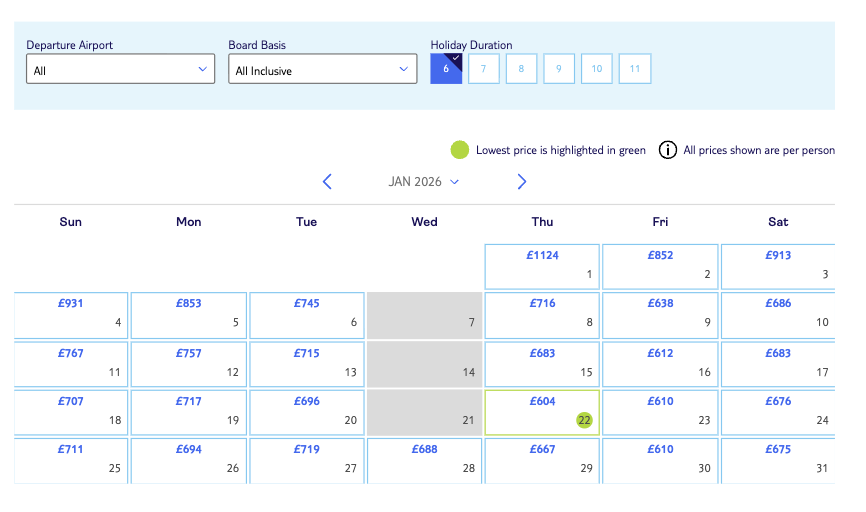Open the JAN 2026 month selector
The width and height of the screenshot is (866, 512).
424,181
